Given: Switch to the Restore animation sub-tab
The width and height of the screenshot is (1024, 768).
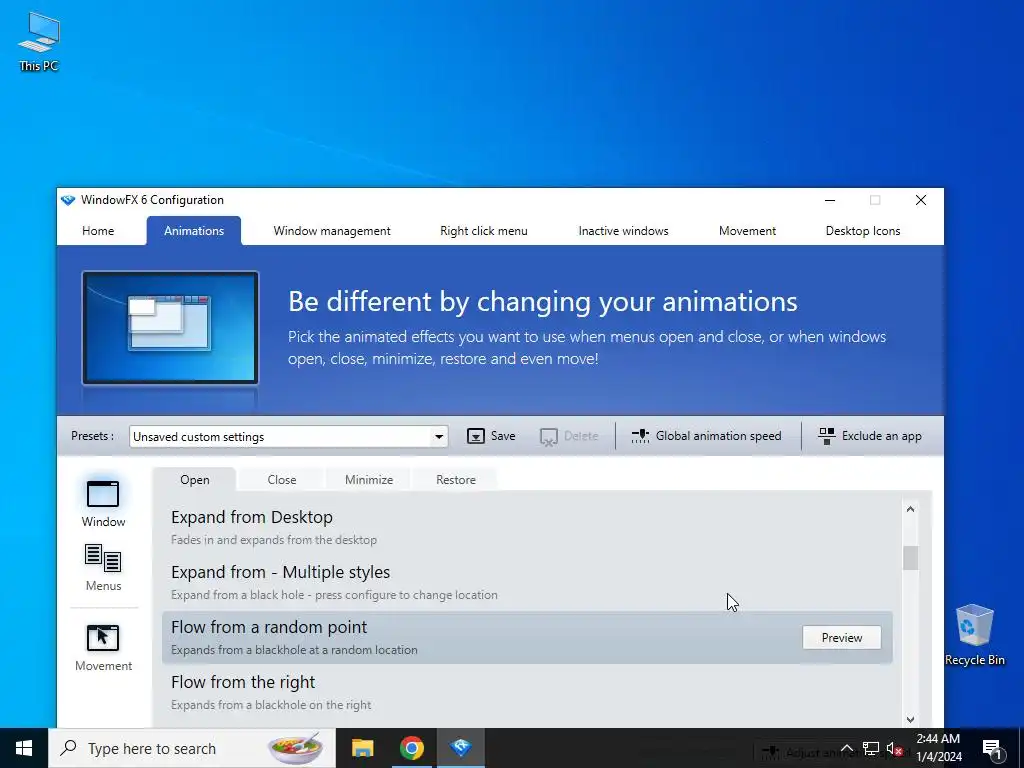Looking at the screenshot, I should [456, 479].
